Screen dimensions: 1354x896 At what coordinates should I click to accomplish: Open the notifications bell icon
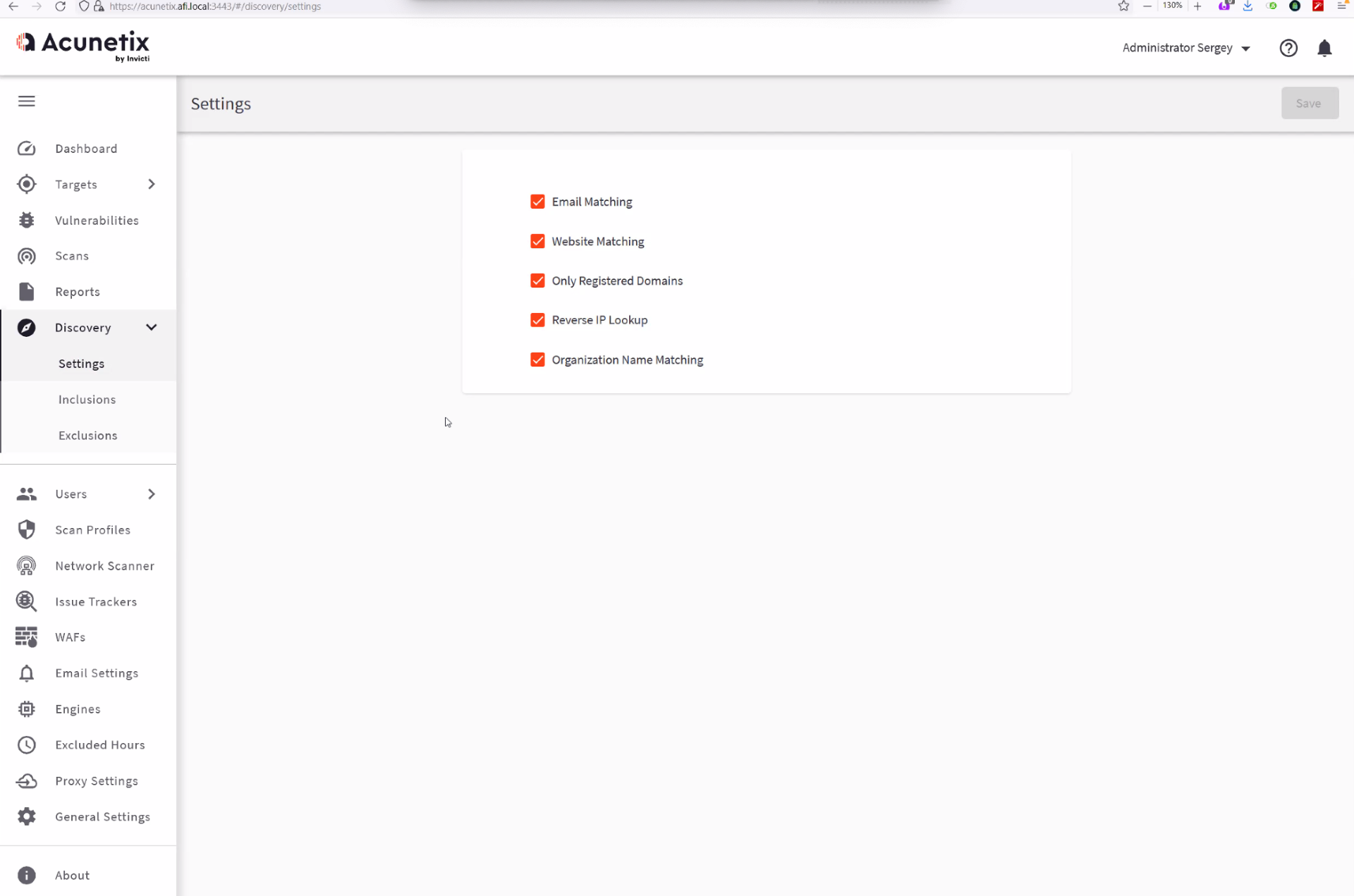point(1324,48)
